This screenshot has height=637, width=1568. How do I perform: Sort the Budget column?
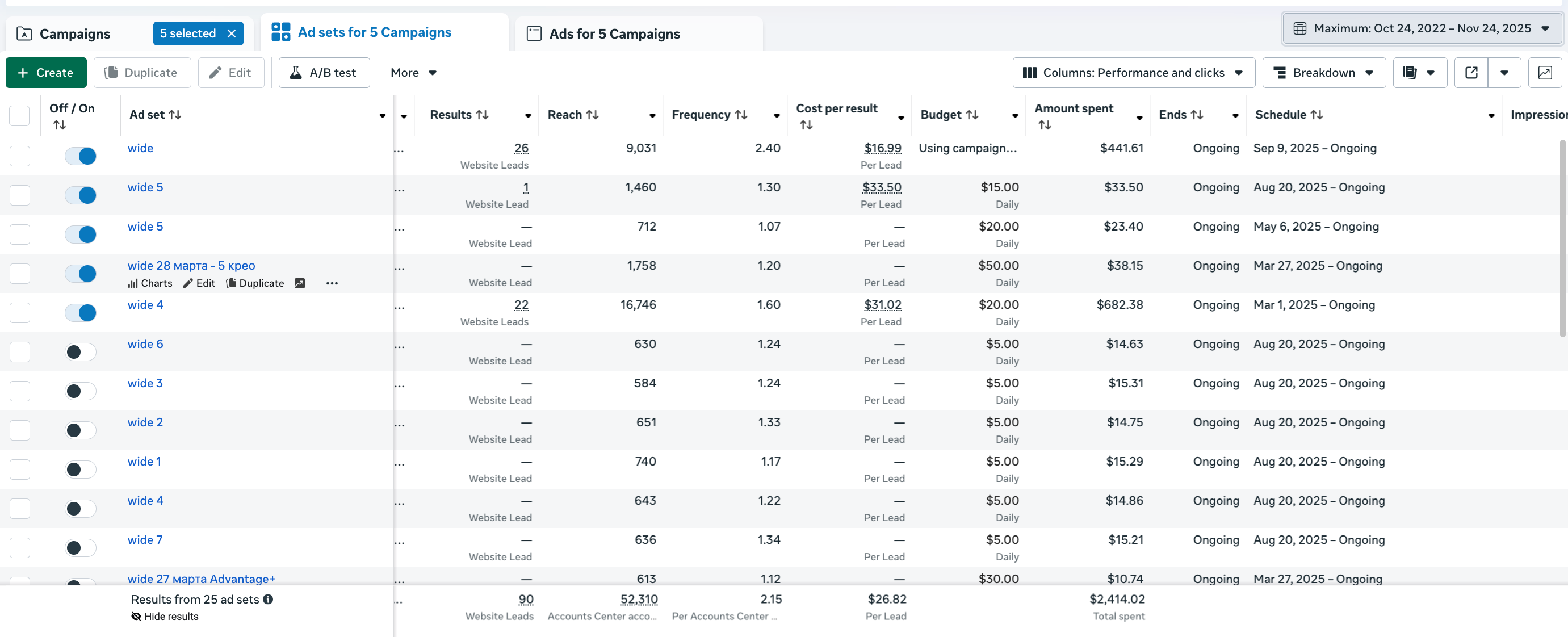(972, 115)
